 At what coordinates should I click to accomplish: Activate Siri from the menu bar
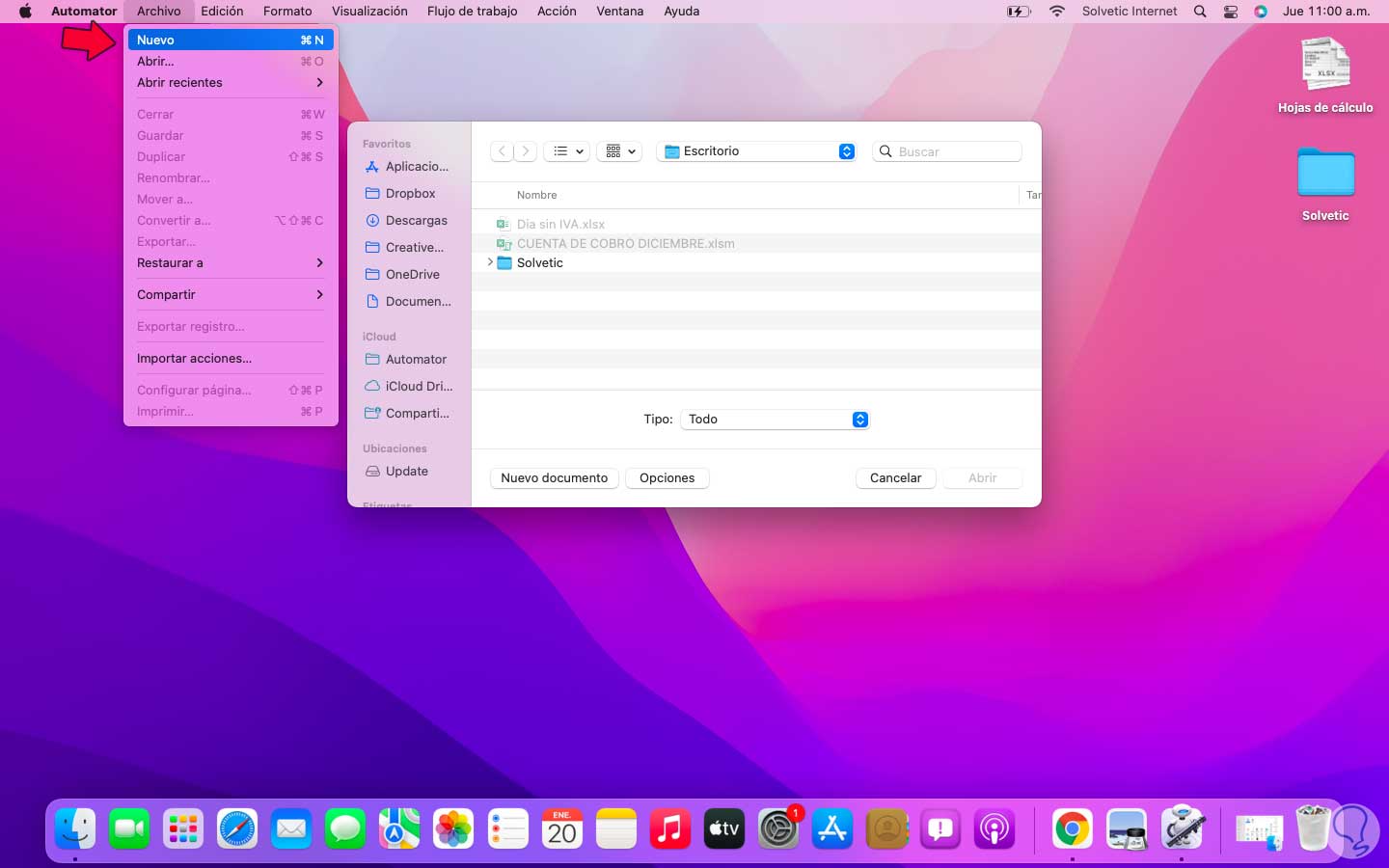tap(1261, 12)
